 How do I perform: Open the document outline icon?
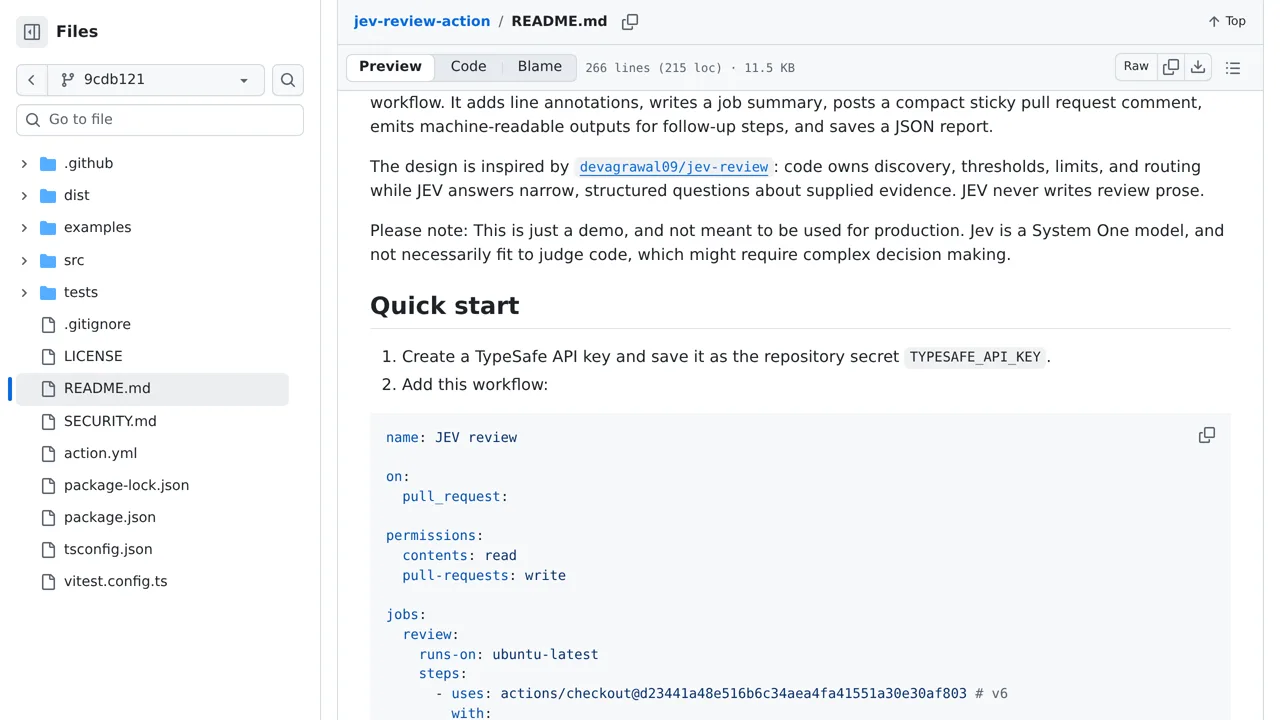click(1233, 68)
